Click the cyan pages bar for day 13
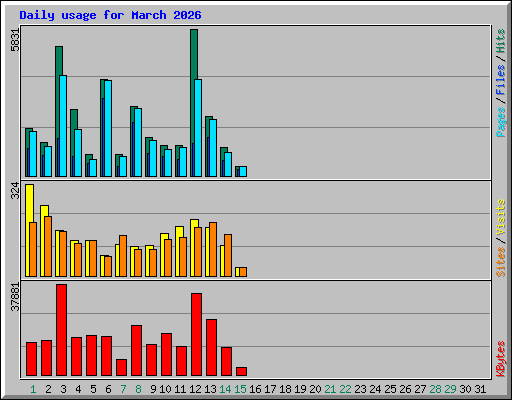512x400 pixels. click(213, 148)
